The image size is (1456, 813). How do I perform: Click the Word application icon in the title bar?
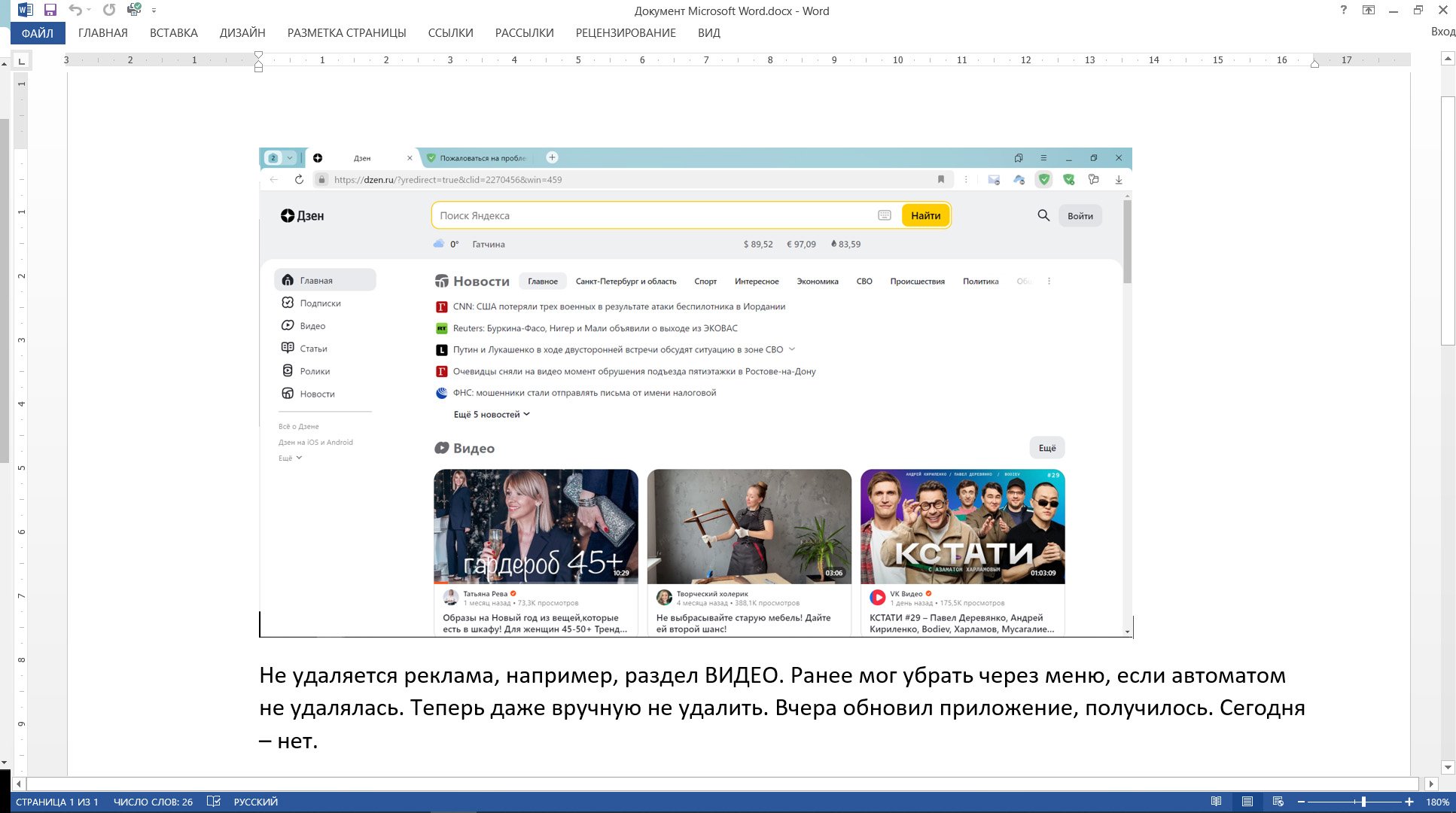point(25,10)
